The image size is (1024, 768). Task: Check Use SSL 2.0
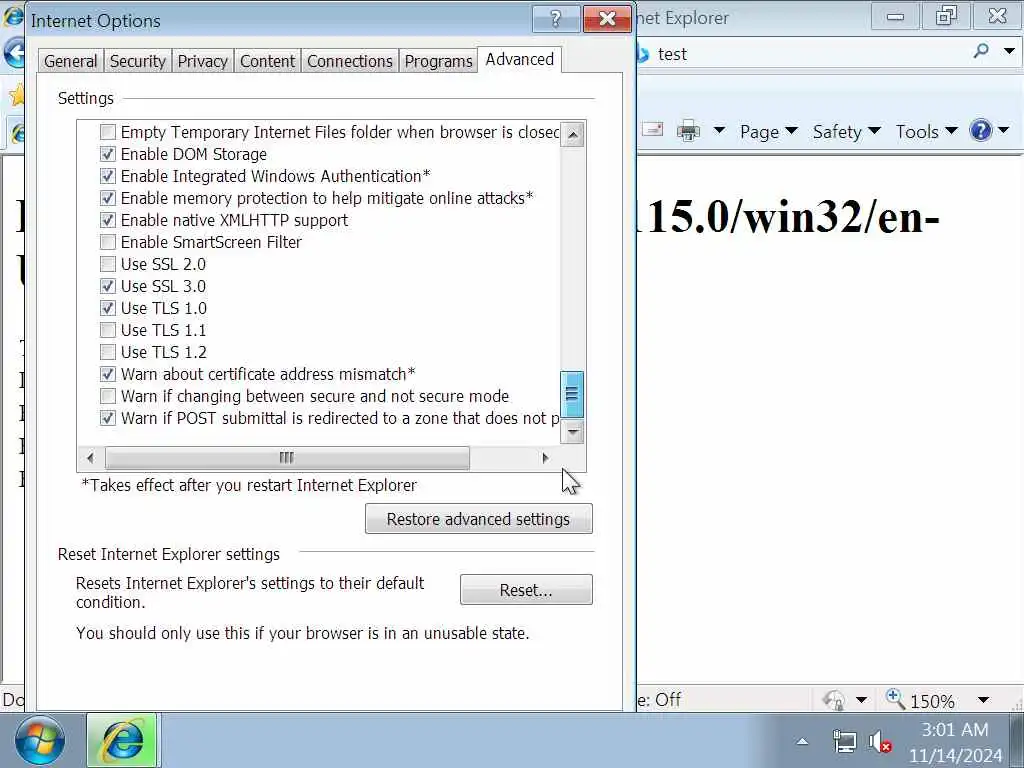[x=108, y=264]
